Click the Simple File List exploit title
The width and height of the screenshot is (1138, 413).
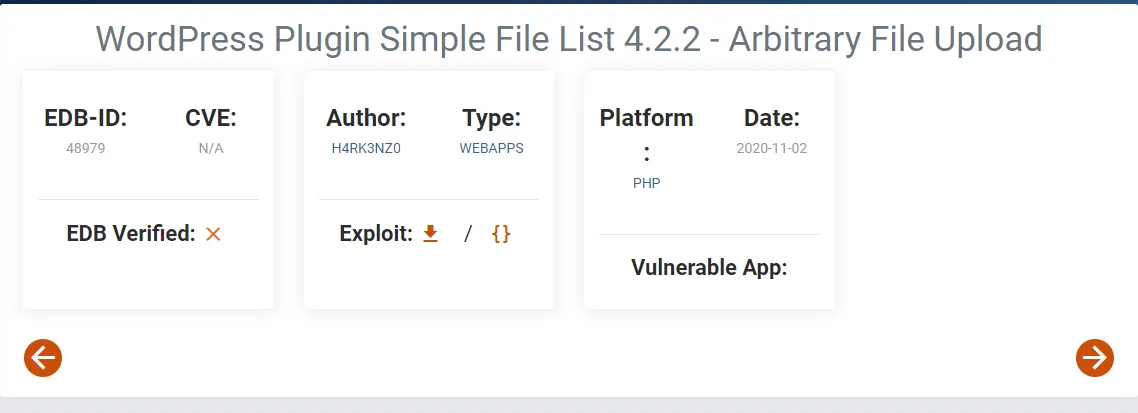coord(569,38)
